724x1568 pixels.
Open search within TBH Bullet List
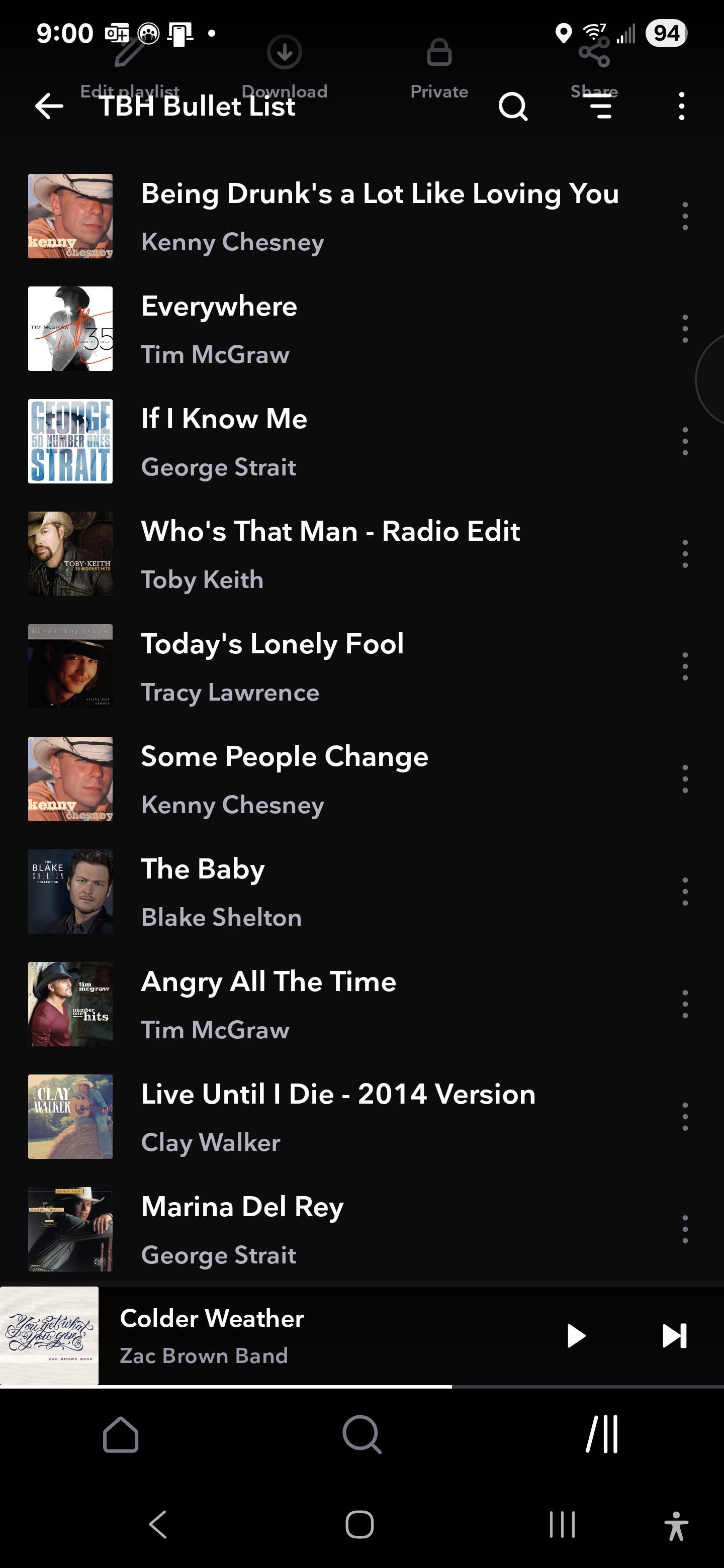click(x=513, y=107)
